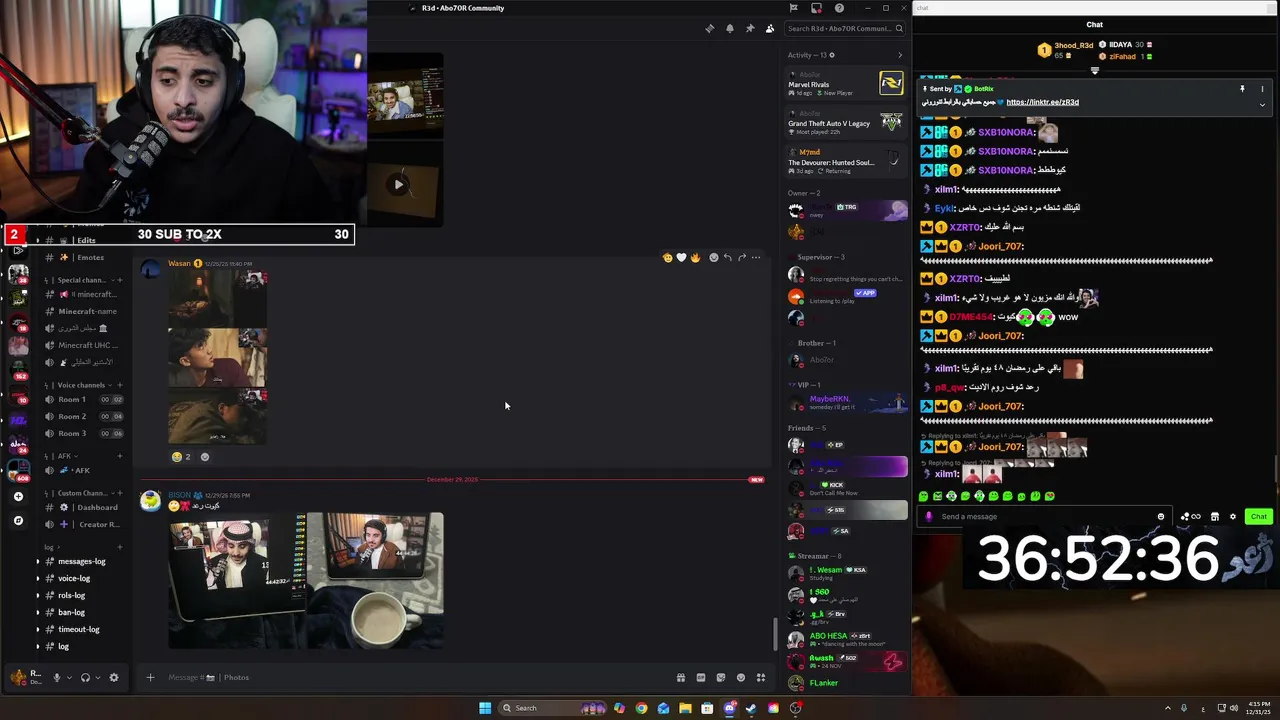This screenshot has width=1280, height=720.
Task: Collapse the AFK category
Action: [x=60, y=456]
